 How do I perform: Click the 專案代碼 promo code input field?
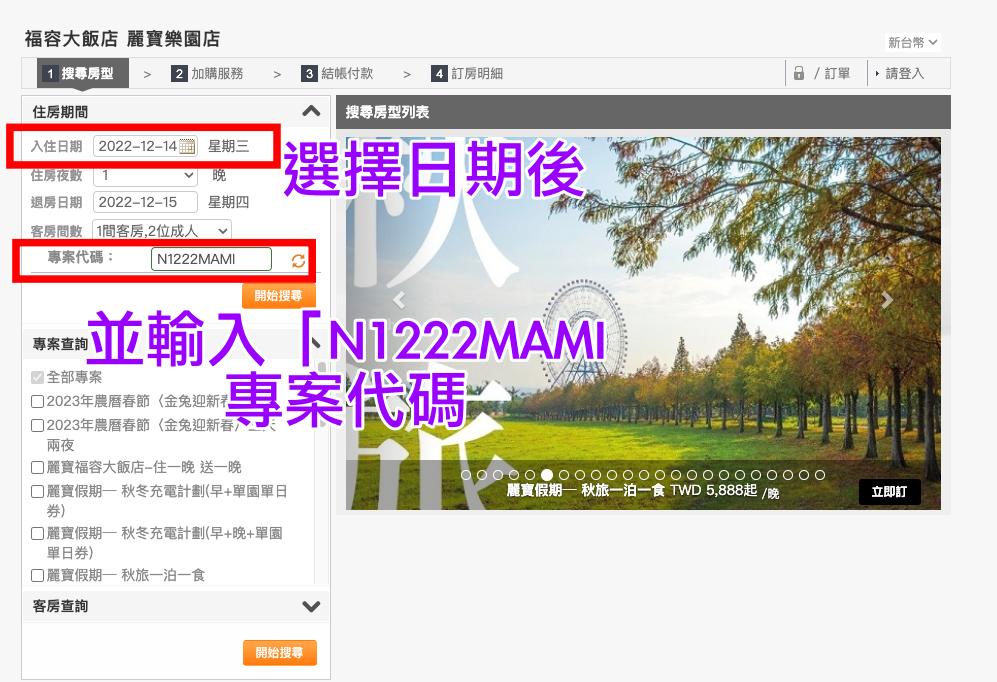[x=211, y=260]
